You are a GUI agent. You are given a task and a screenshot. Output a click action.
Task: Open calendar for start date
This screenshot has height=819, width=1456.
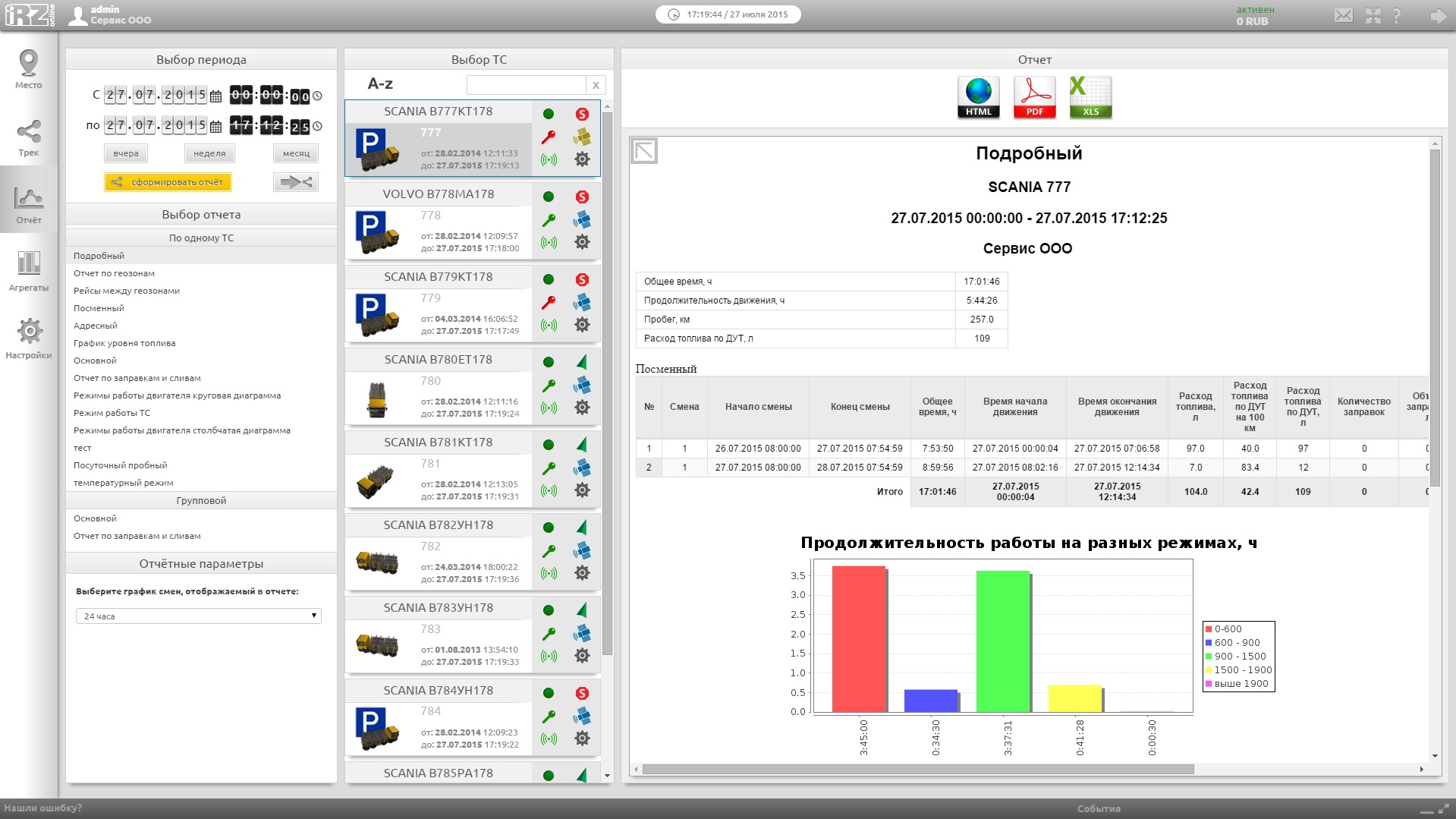pos(215,96)
